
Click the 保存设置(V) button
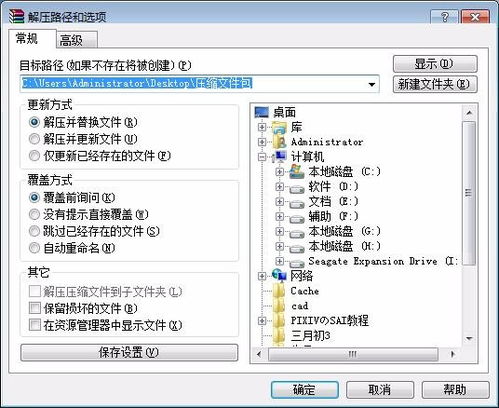(x=129, y=353)
